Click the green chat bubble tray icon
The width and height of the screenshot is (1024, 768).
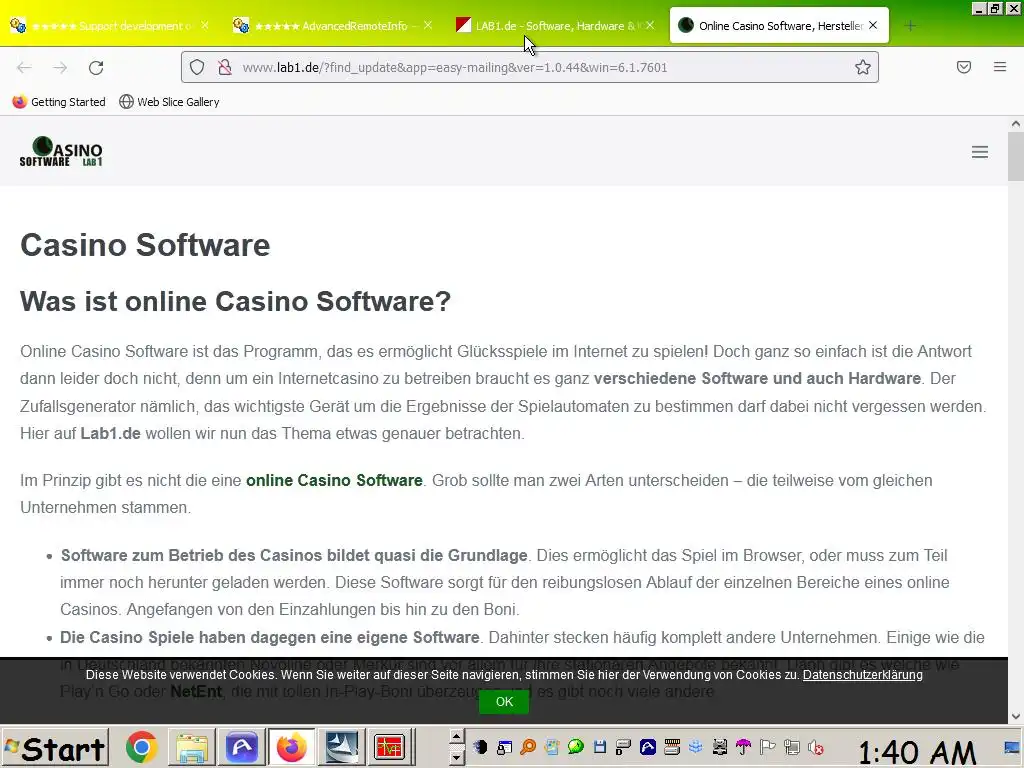tap(575, 747)
